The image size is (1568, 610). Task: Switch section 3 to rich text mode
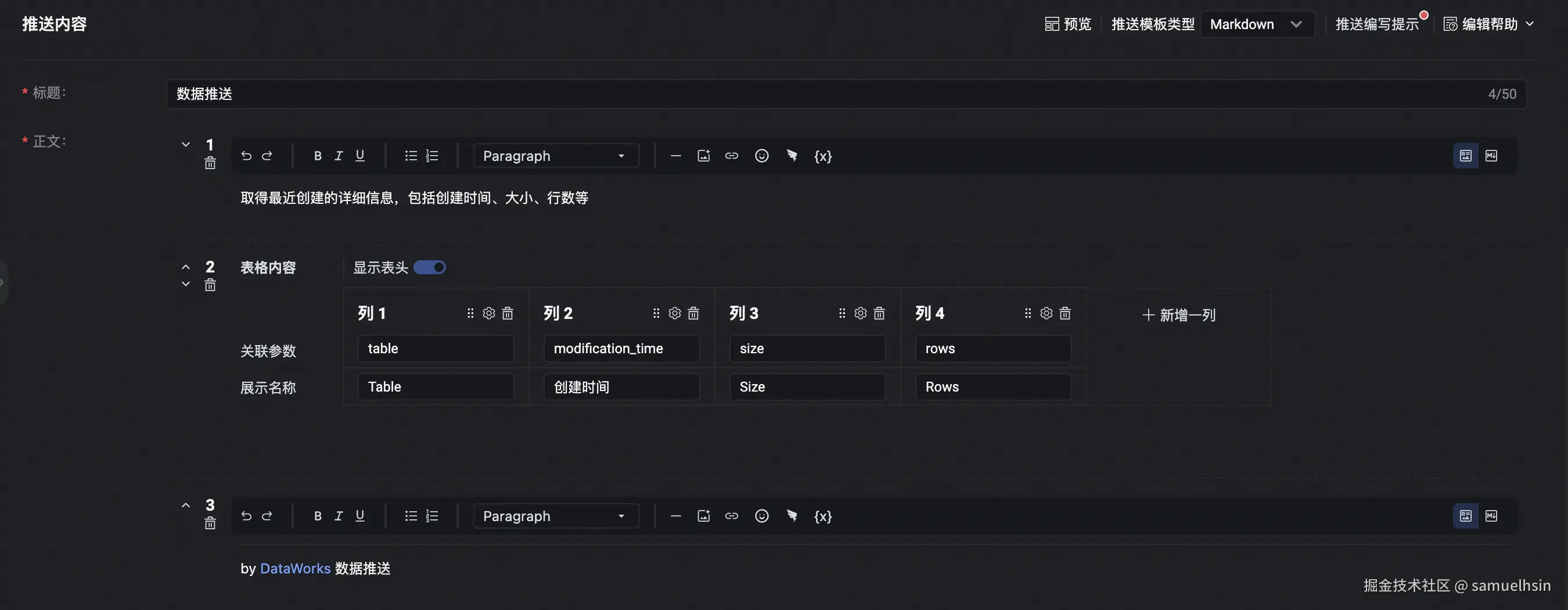(x=1466, y=516)
